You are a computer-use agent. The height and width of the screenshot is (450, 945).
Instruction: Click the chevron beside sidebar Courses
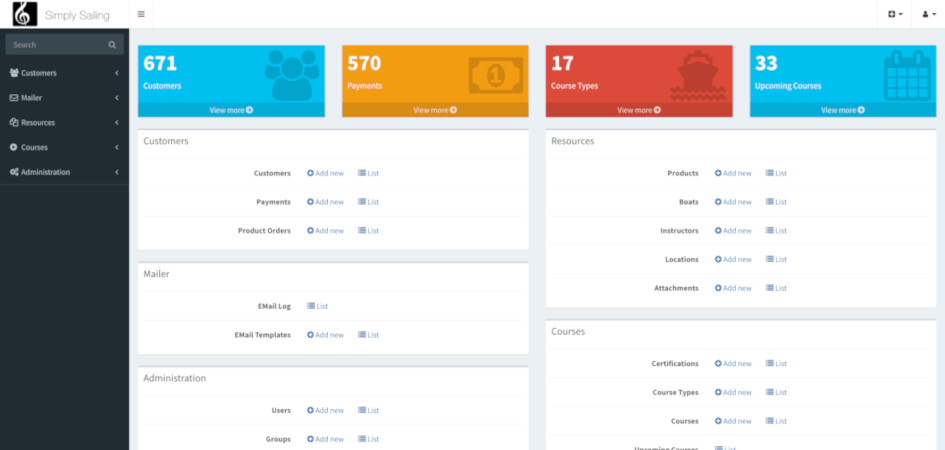pos(117,147)
